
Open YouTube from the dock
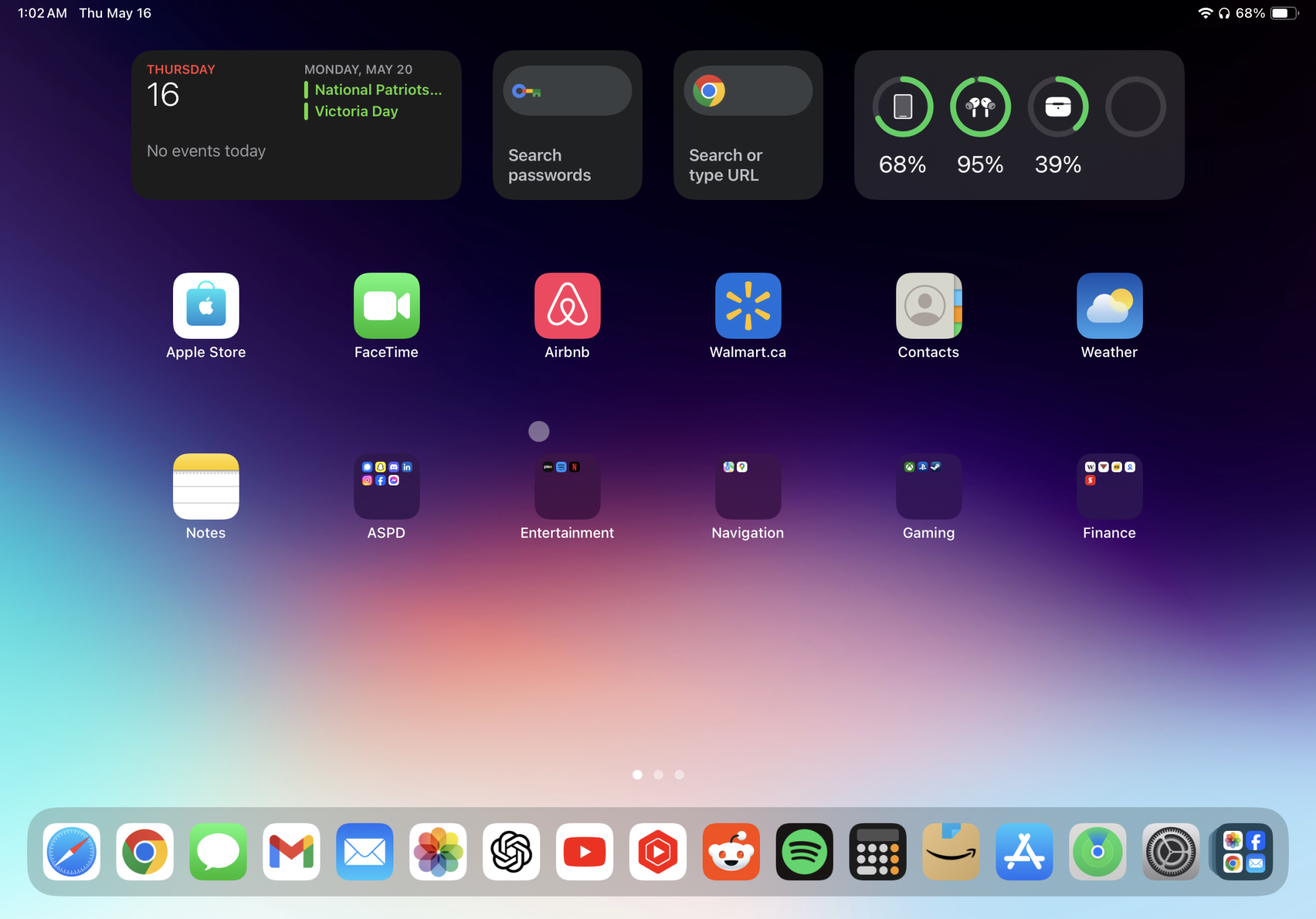pyautogui.click(x=584, y=852)
